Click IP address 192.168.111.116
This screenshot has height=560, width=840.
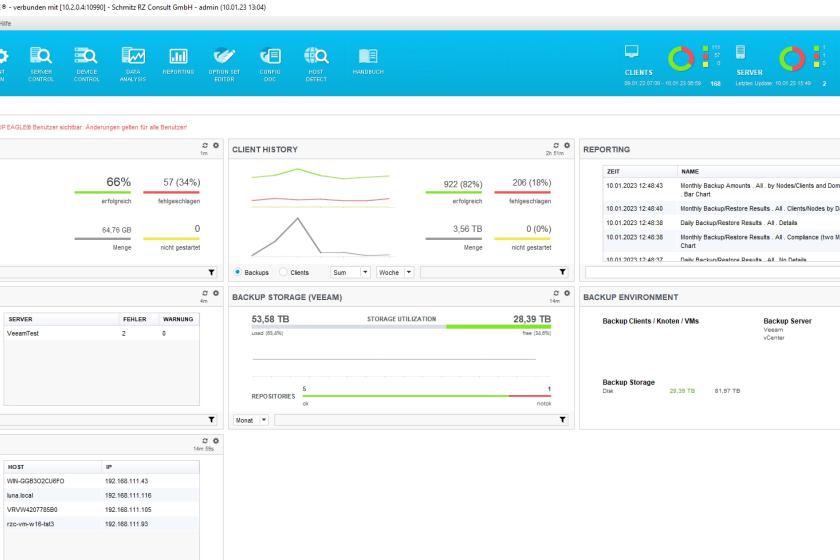coord(128,496)
